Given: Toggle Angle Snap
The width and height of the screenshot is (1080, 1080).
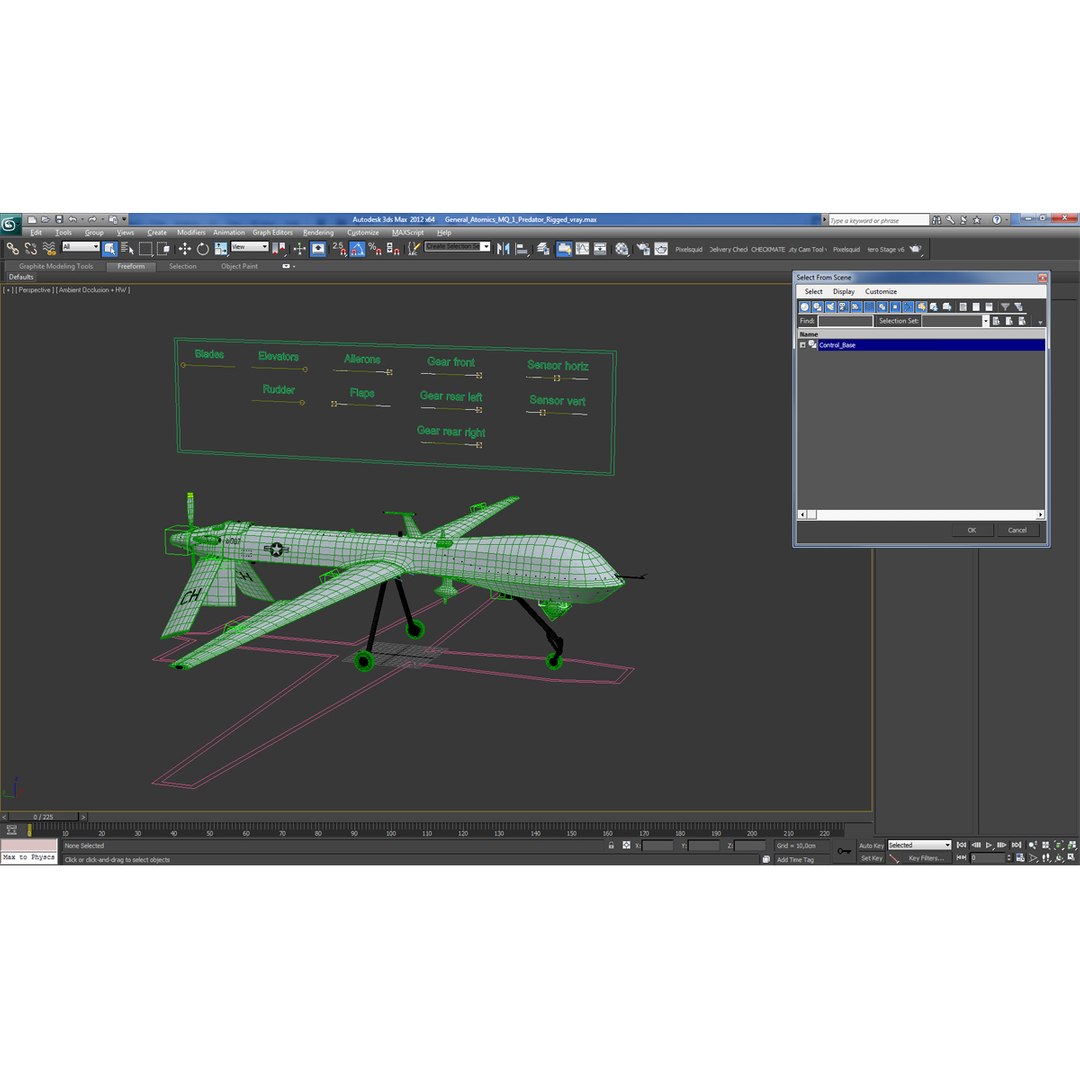Looking at the screenshot, I should point(357,249).
